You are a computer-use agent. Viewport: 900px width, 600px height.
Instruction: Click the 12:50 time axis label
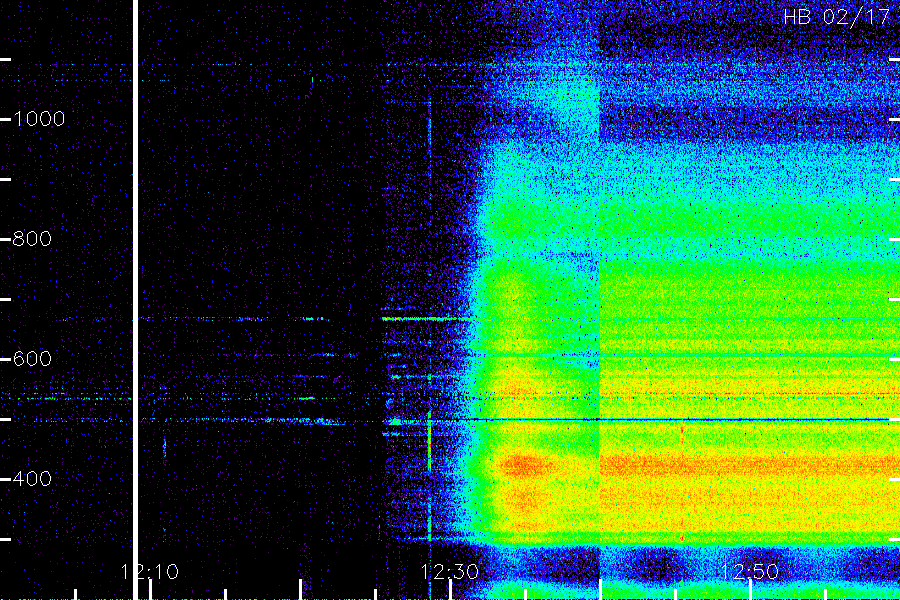(750, 572)
